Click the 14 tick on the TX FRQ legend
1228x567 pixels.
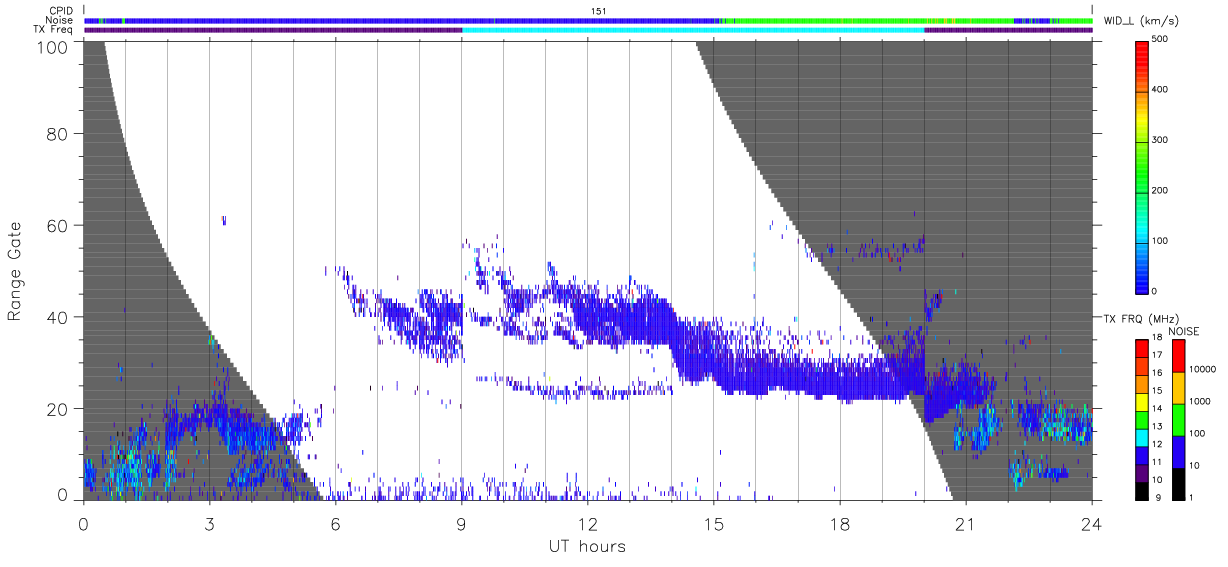tap(1157, 408)
